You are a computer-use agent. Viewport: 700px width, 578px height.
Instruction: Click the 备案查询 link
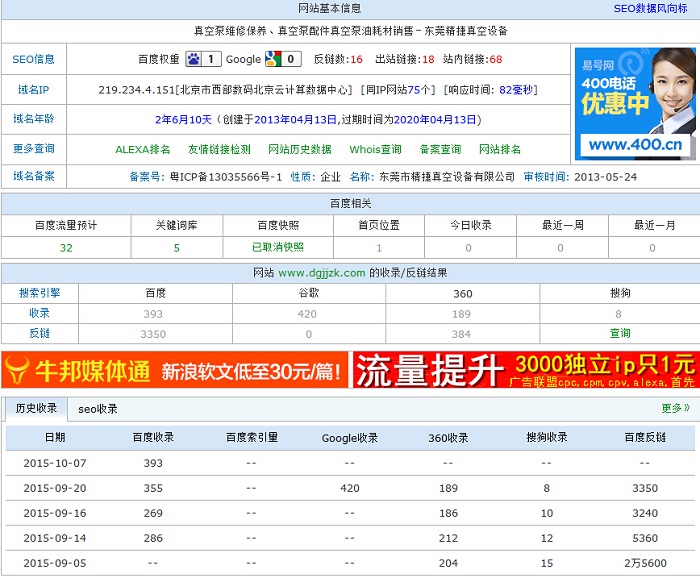[440, 150]
